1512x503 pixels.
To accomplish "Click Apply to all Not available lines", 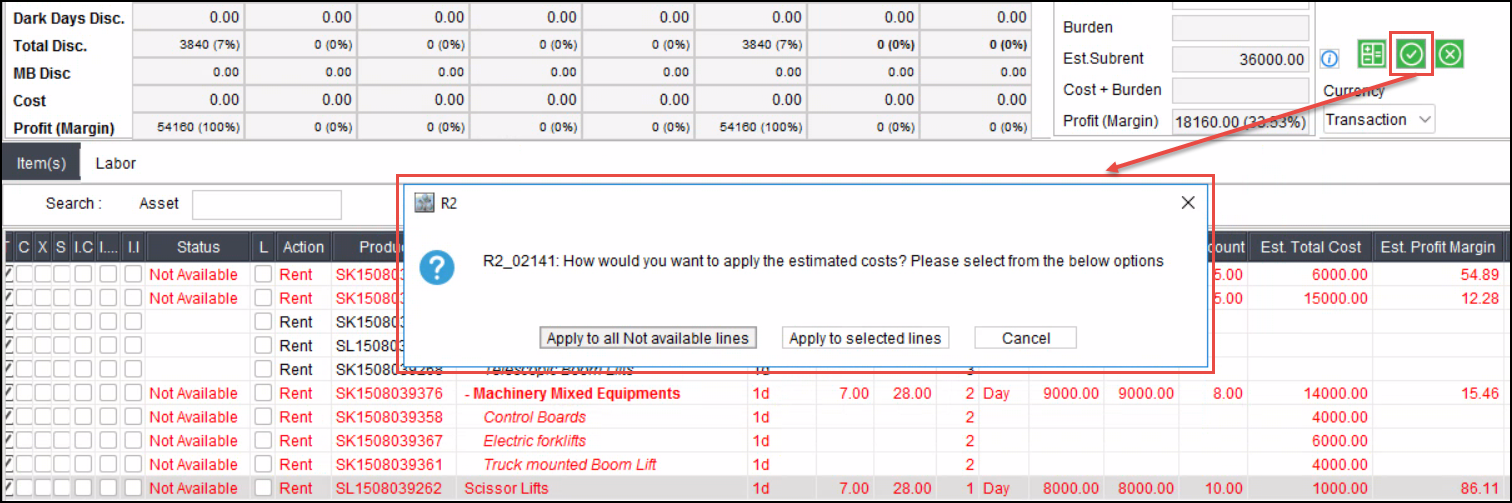I will coord(648,338).
